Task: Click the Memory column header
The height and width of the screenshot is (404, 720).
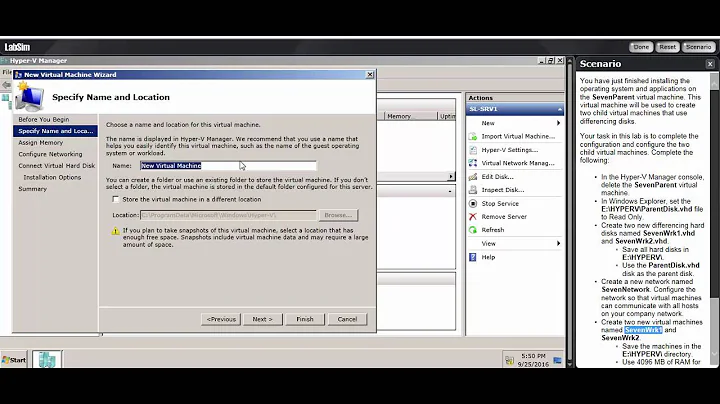Action: (x=410, y=116)
